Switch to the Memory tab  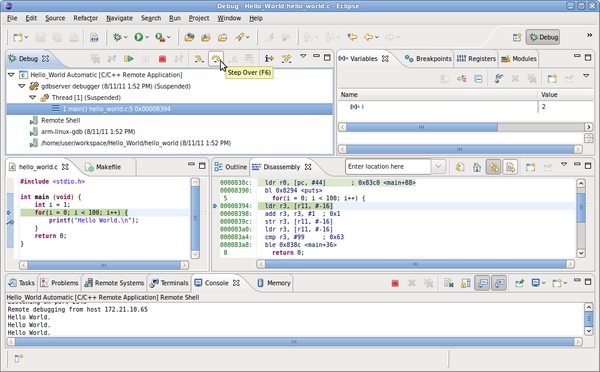coord(274,283)
